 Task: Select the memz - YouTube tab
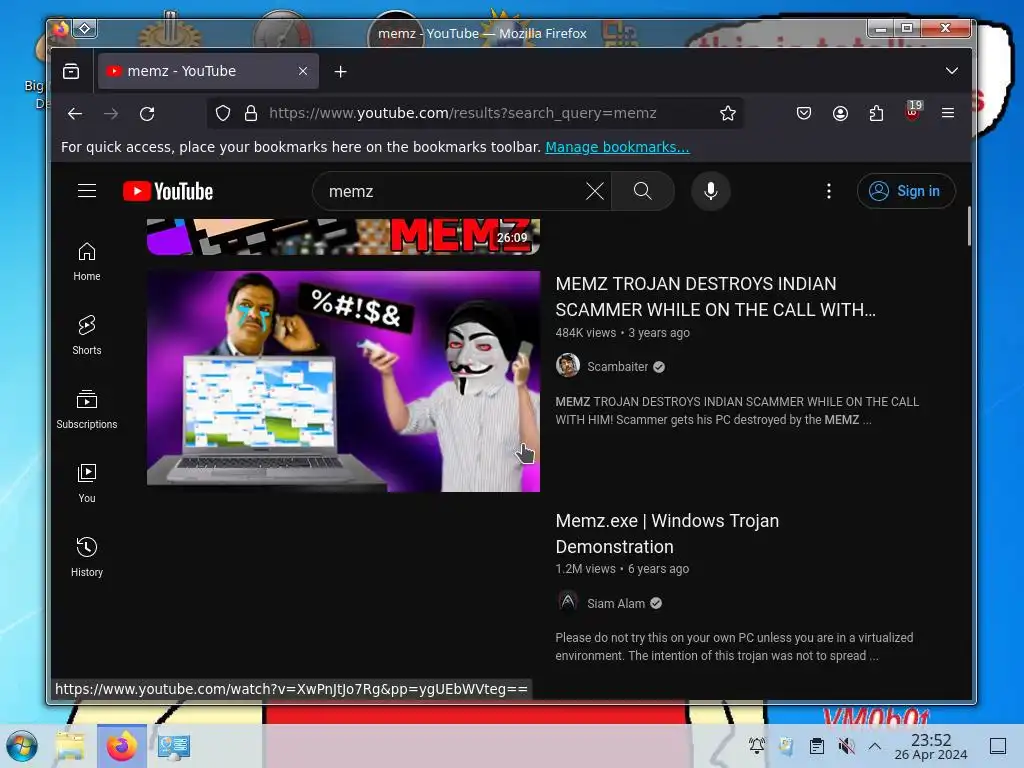[x=208, y=71]
